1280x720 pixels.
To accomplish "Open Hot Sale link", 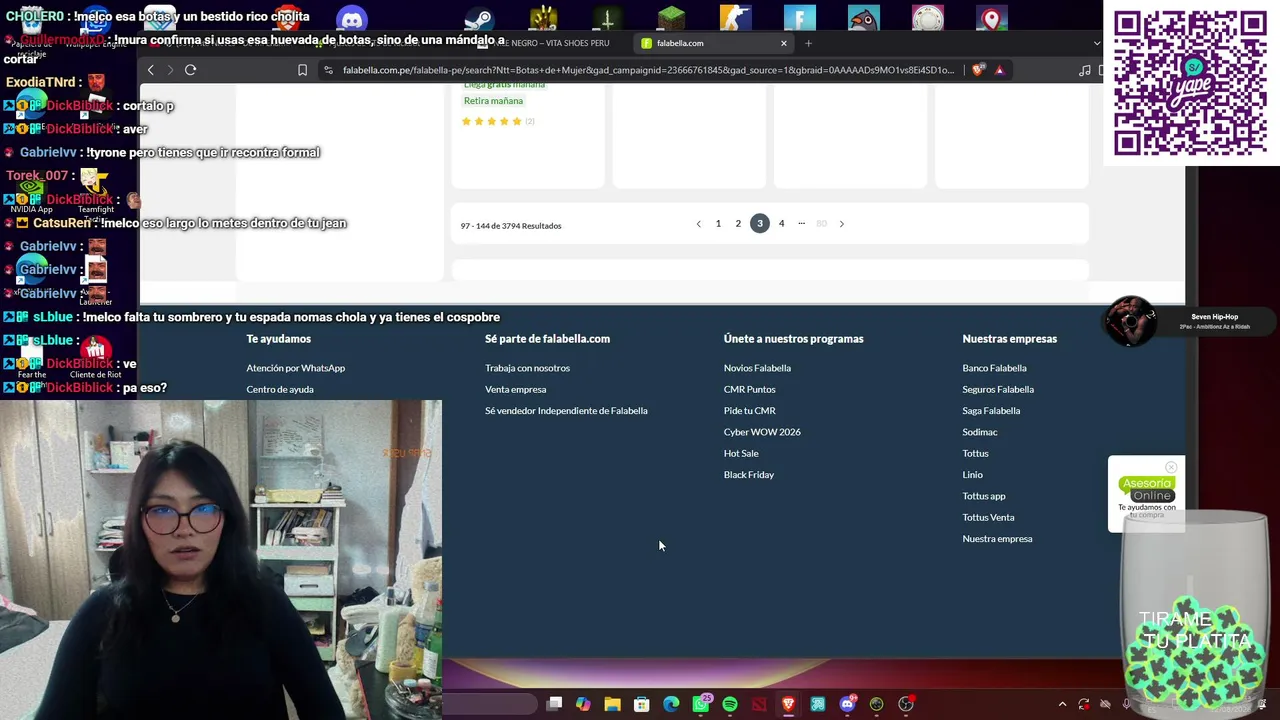I will coord(741,453).
